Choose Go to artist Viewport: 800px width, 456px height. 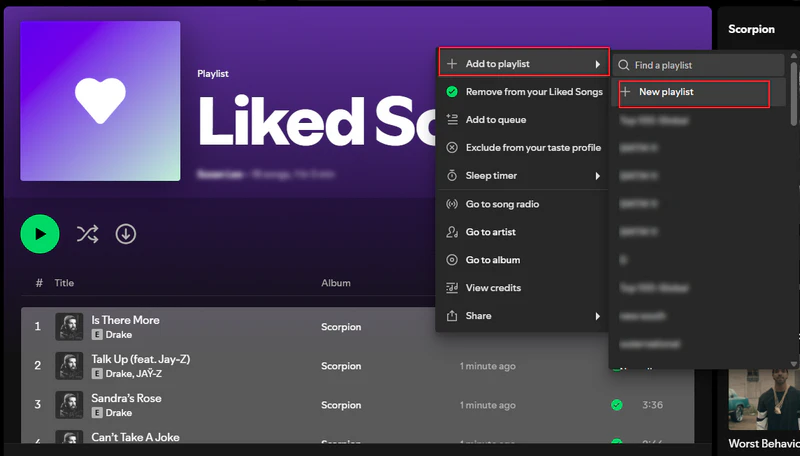click(x=523, y=232)
